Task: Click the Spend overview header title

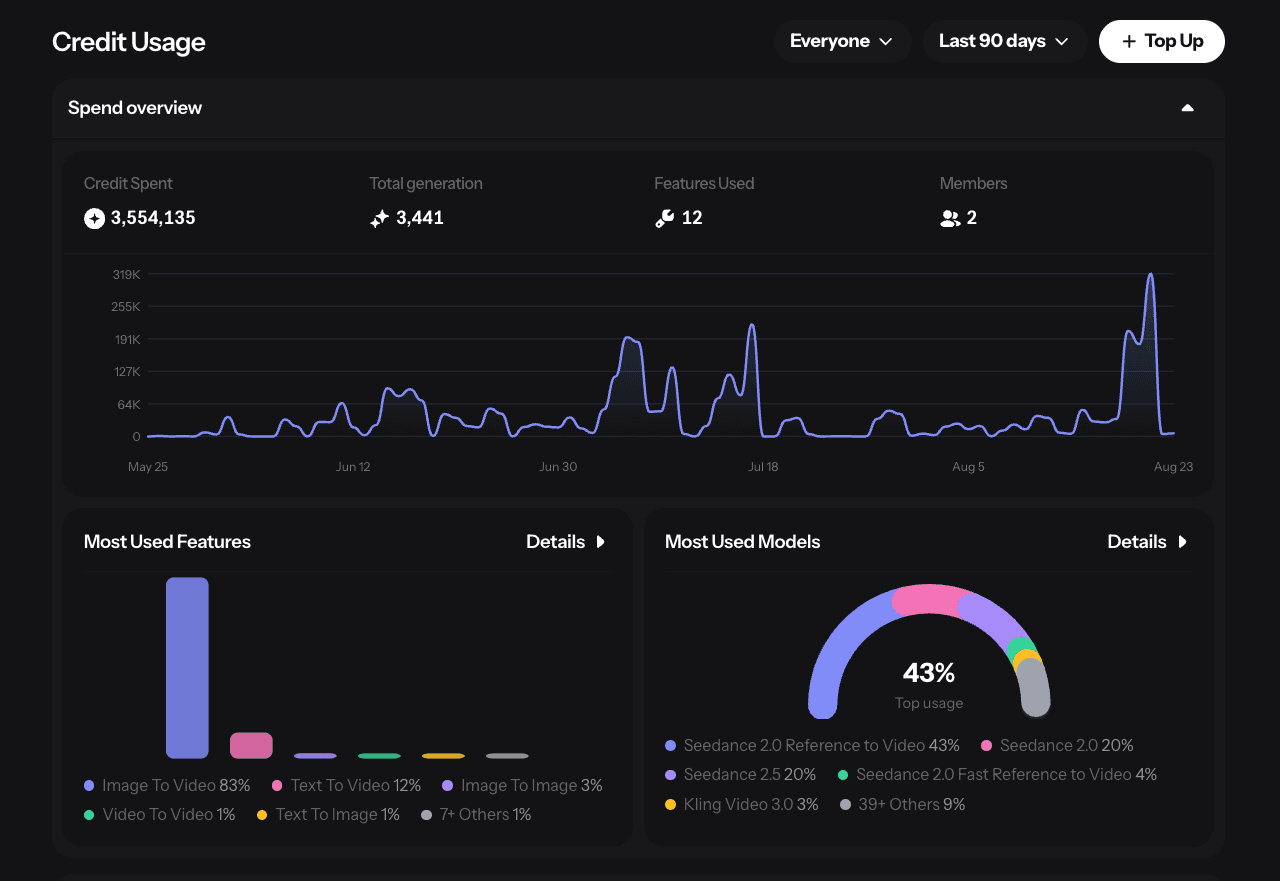Action: [x=135, y=108]
